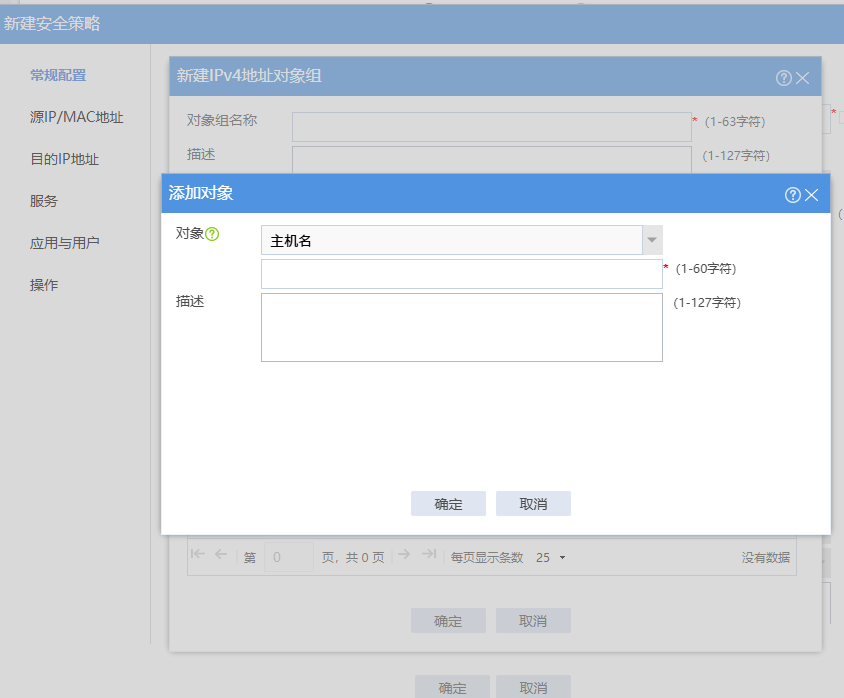844x698 pixels.
Task: Open the 应用与用户 section
Action: [x=64, y=243]
